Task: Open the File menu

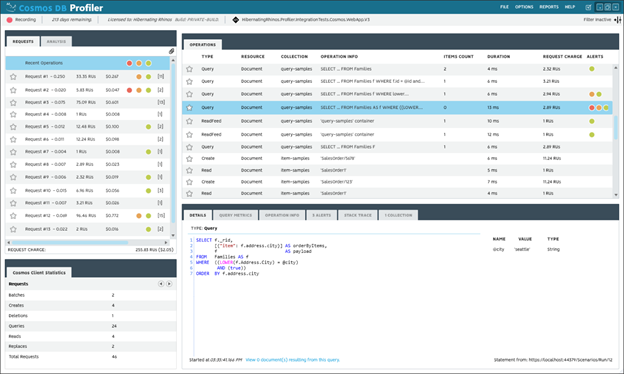Action: (x=504, y=7)
